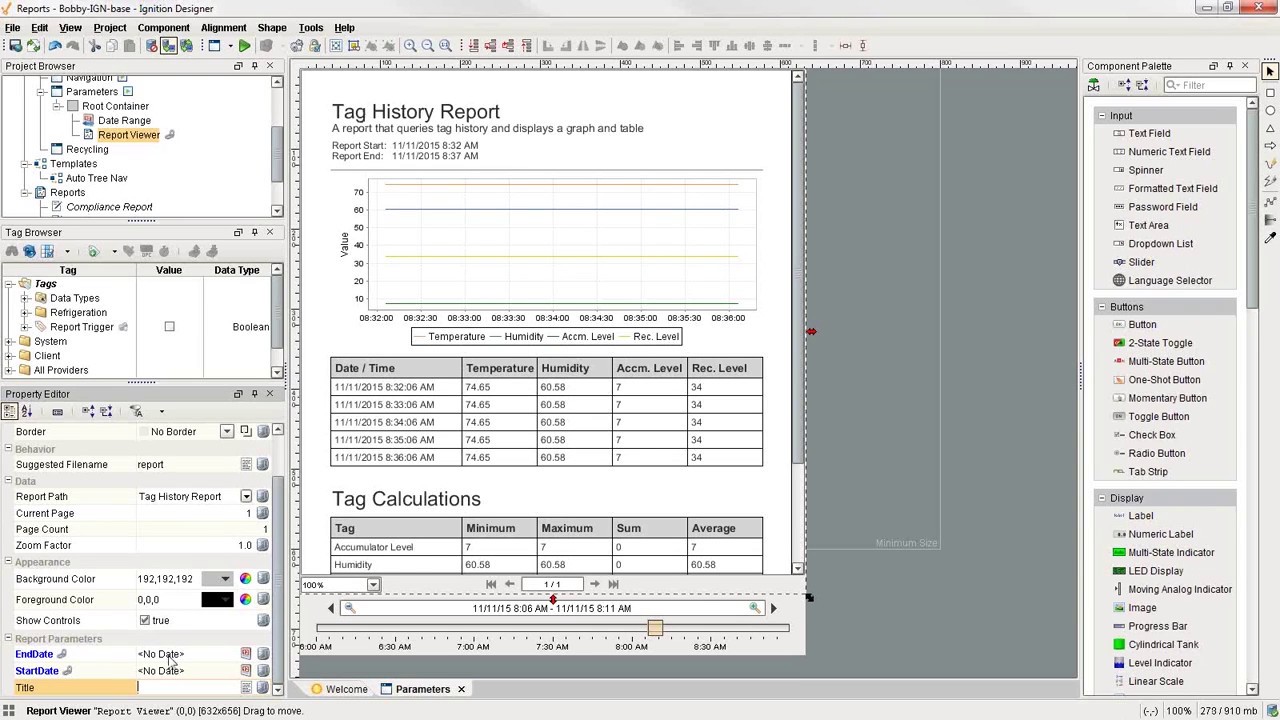Select Date Range in Project Browser
The image size is (1280, 720).
point(124,121)
